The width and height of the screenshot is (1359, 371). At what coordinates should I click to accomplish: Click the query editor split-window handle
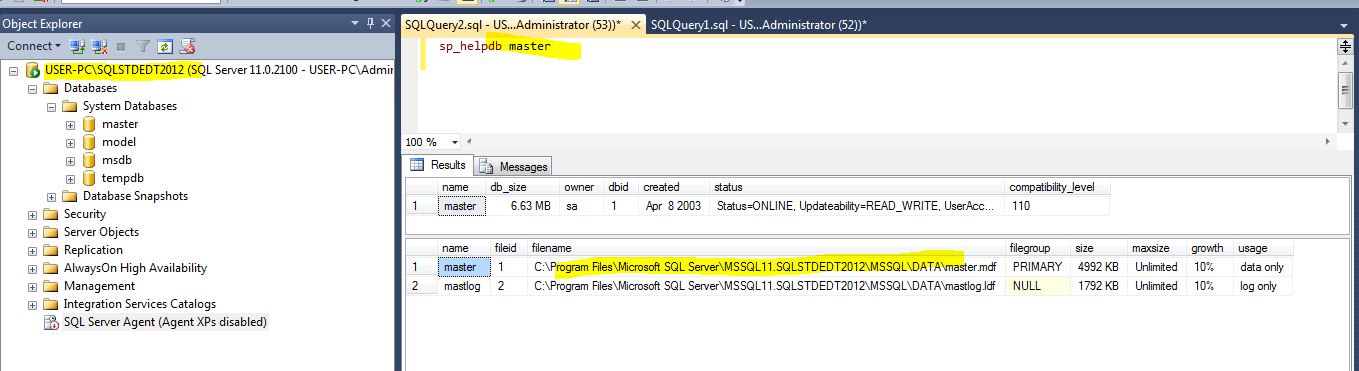[x=1345, y=46]
